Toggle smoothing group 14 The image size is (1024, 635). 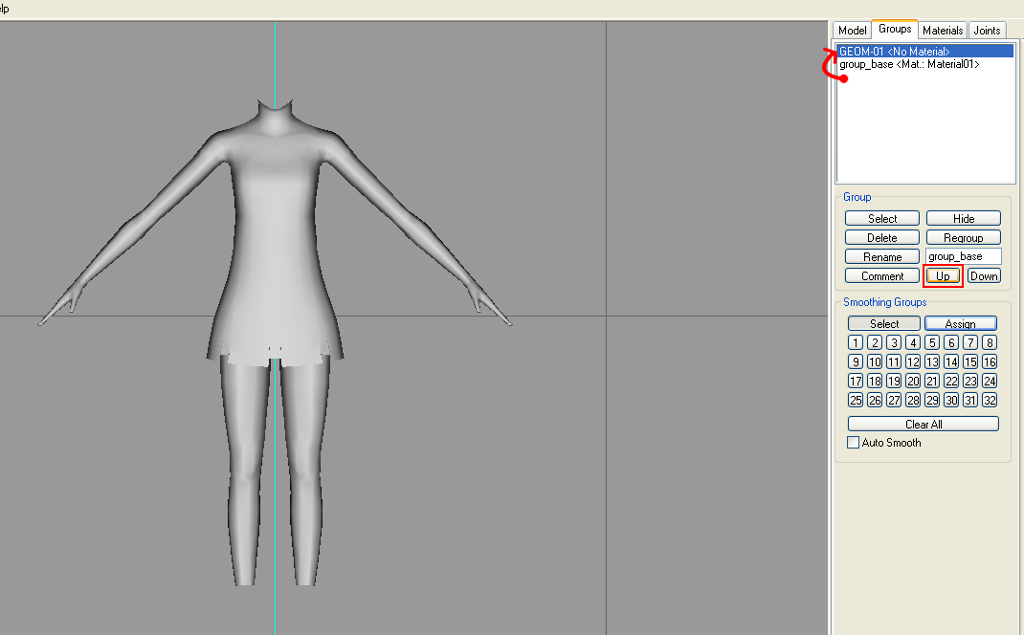952,361
